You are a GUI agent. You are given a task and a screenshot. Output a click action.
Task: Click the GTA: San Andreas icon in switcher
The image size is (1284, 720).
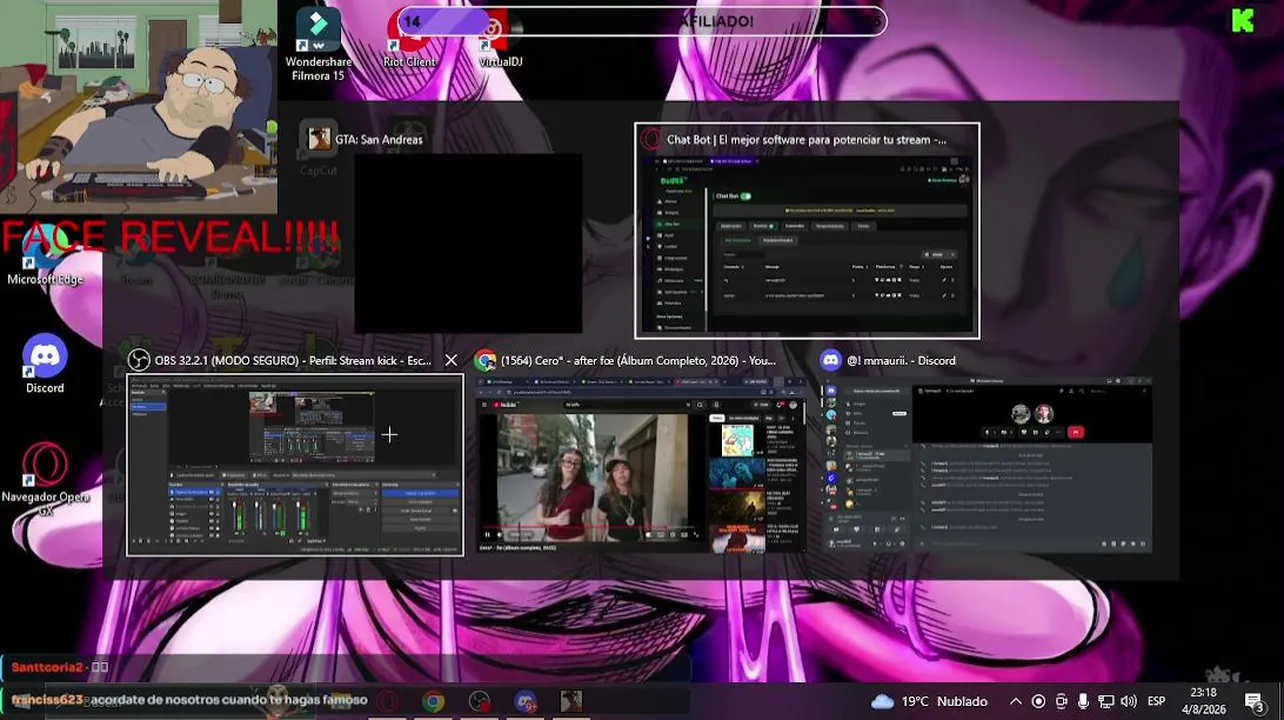click(x=319, y=139)
